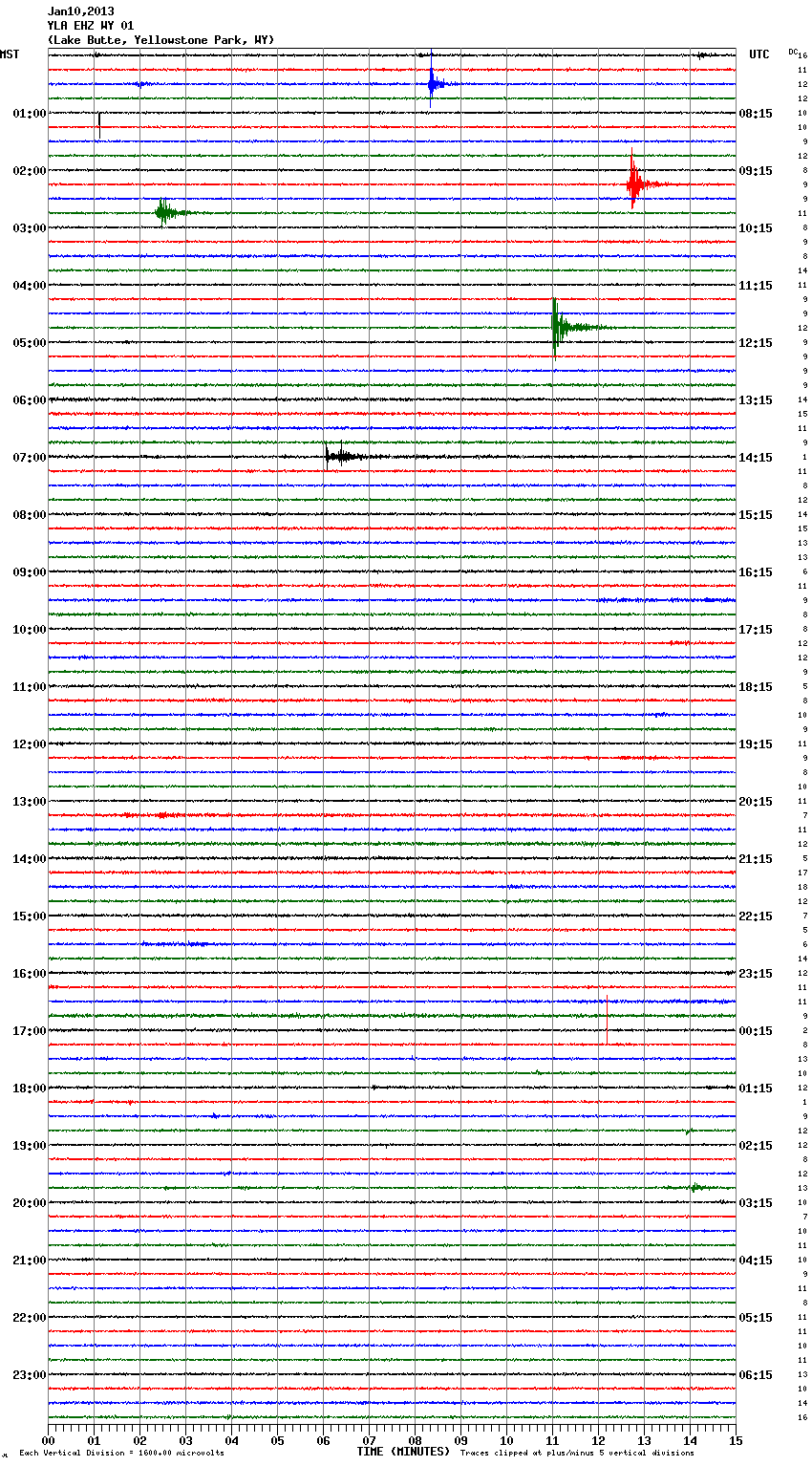812x1466 pixels.
Task: Click the DC column header
Action: pos(793,51)
